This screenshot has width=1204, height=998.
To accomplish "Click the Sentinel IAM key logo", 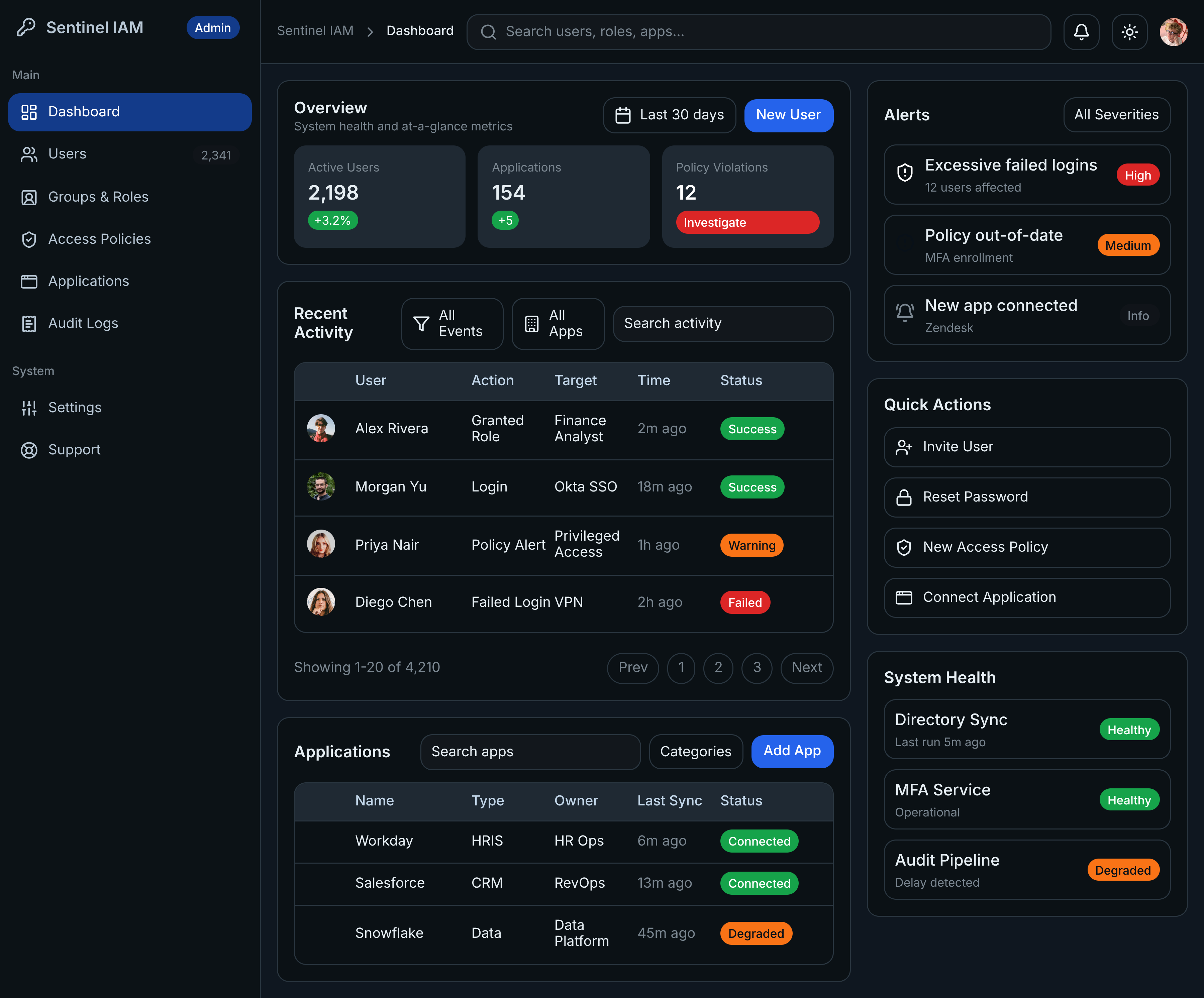I will pos(26,27).
